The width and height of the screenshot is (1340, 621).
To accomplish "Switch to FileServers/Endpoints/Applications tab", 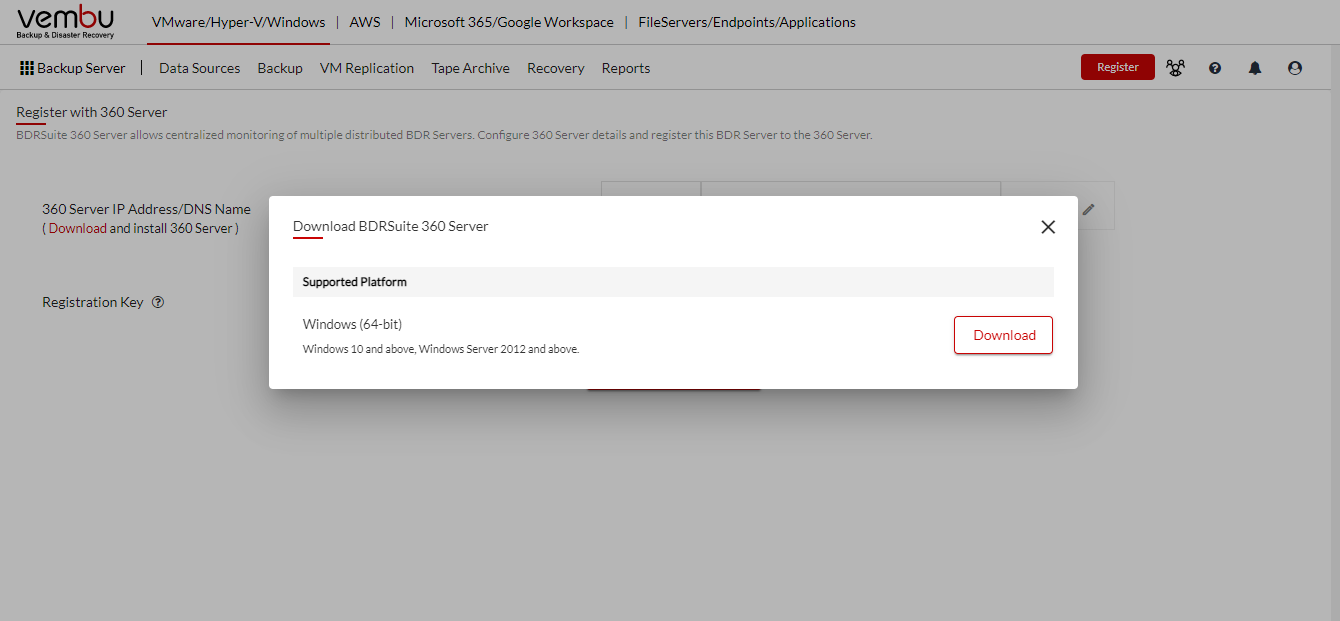I will click(x=747, y=22).
